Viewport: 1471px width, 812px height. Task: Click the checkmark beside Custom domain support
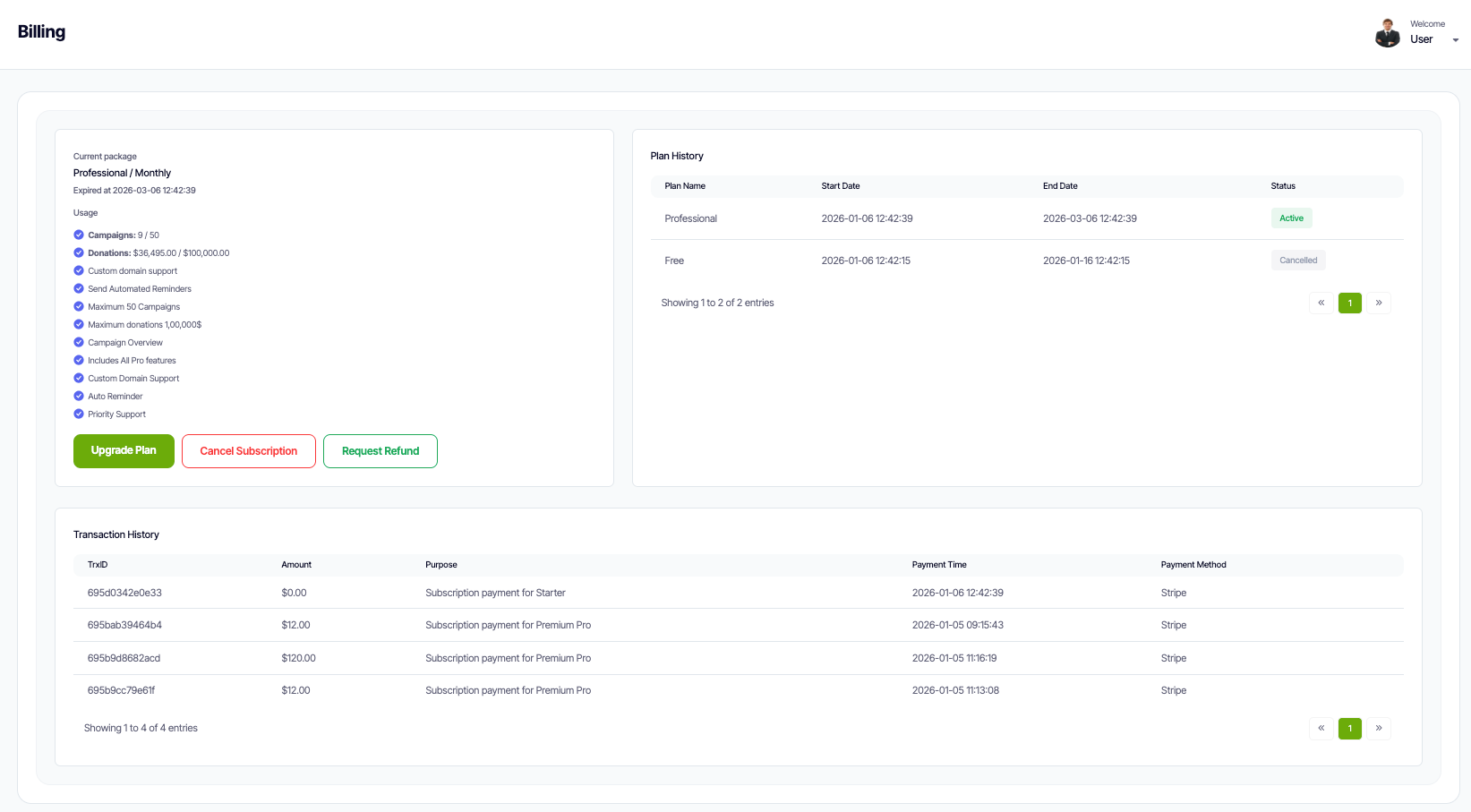[78, 270]
